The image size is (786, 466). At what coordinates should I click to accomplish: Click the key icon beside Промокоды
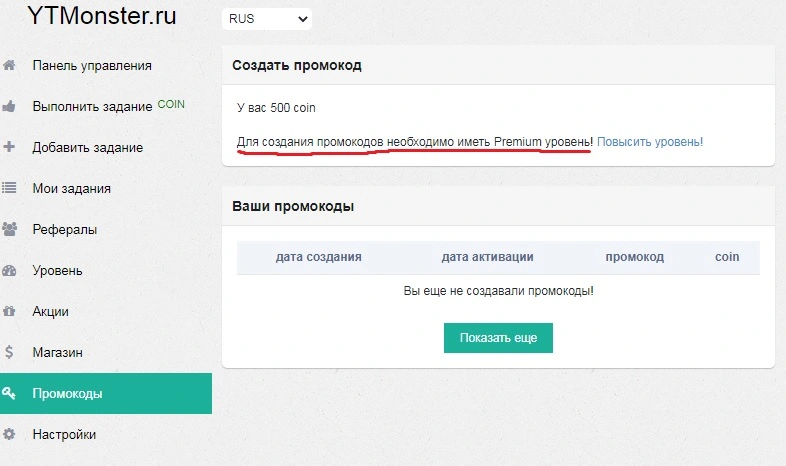point(9,393)
